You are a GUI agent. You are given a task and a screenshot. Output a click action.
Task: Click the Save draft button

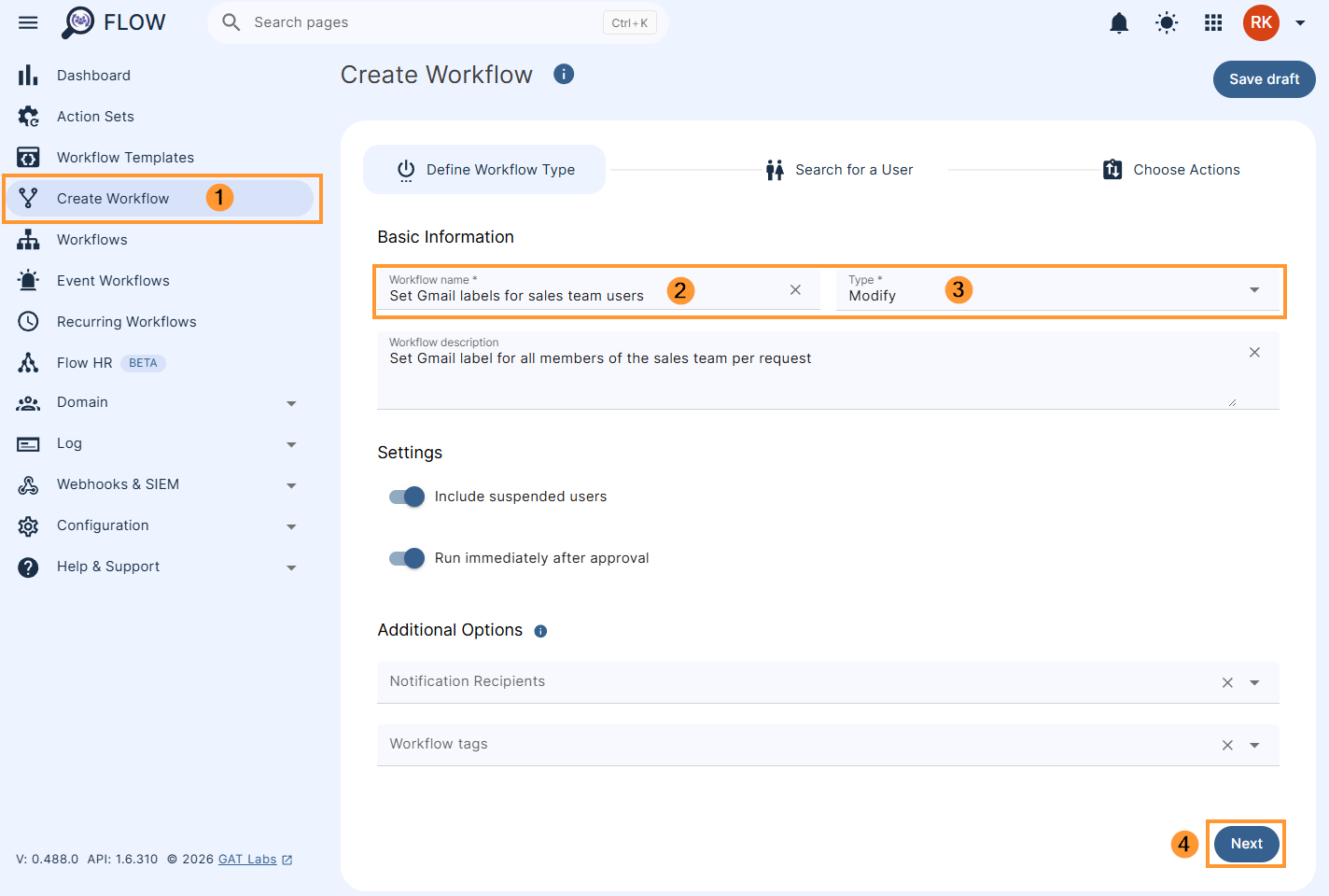click(1264, 79)
